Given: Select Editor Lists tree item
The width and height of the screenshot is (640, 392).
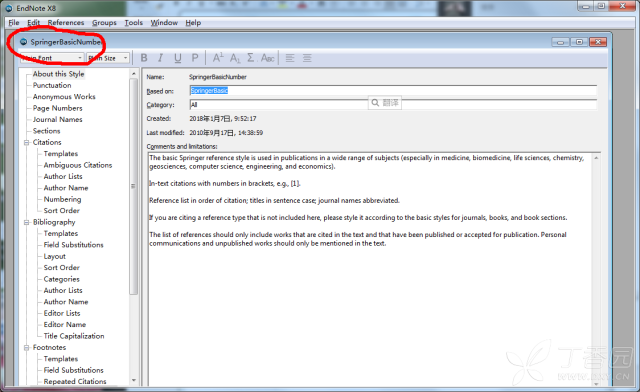Looking at the screenshot, I should [x=62, y=314].
